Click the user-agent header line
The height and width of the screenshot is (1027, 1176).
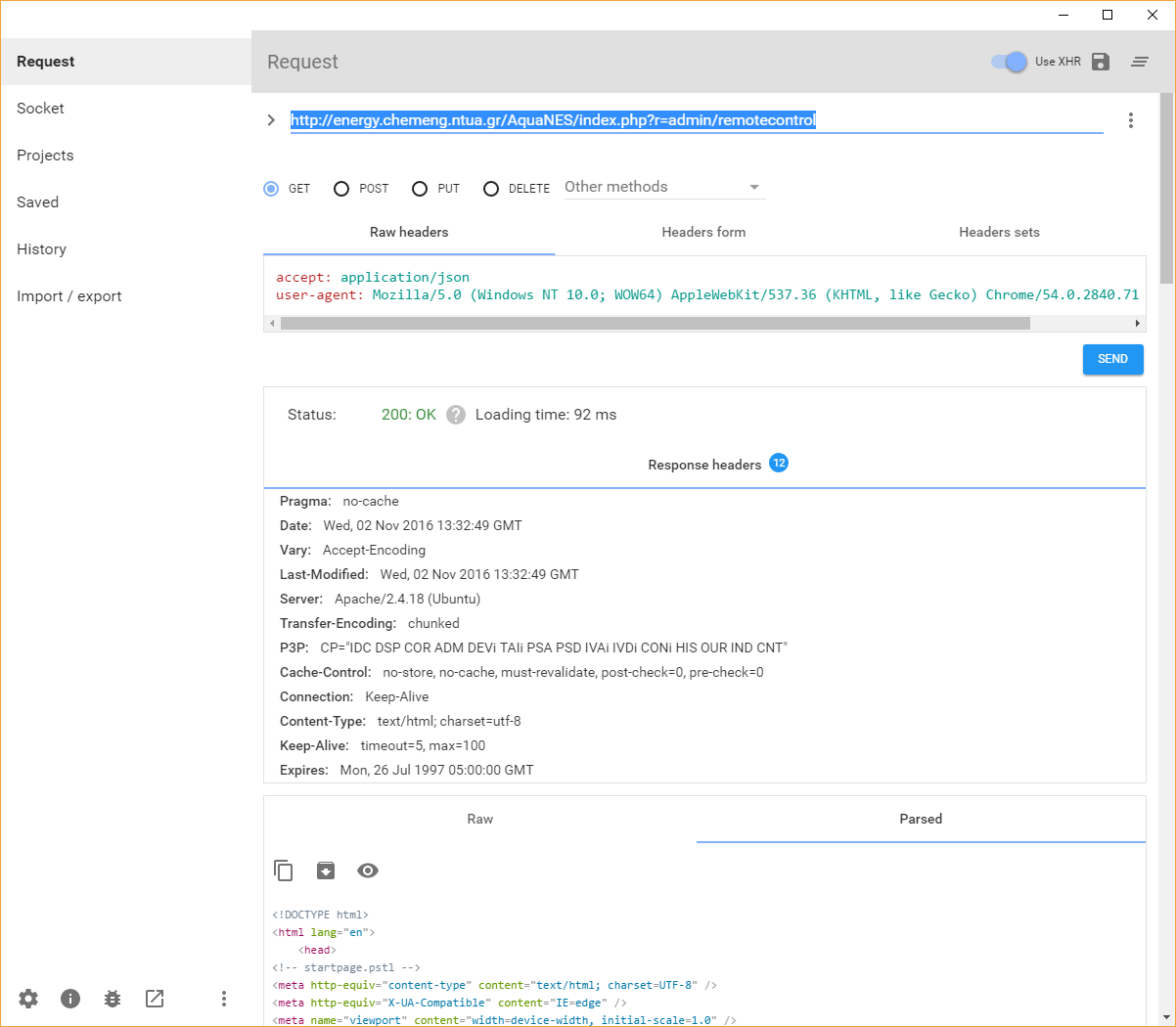coord(707,294)
